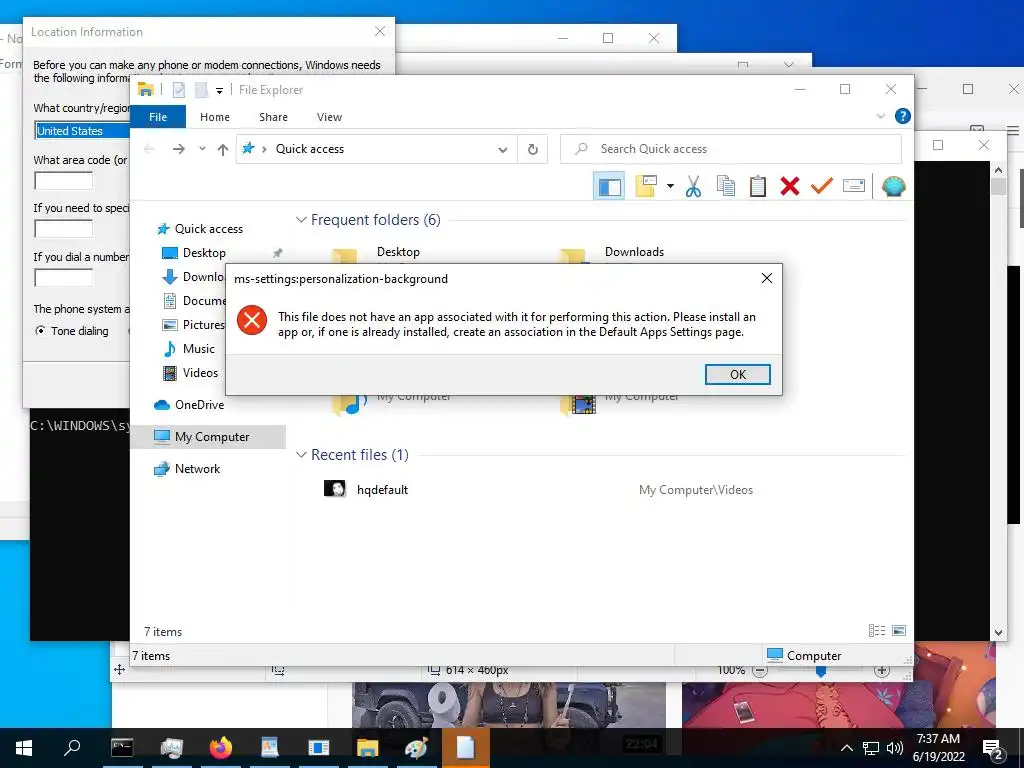The height and width of the screenshot is (768, 1024).
Task: Open Command Prompt from the taskbar
Action: [x=122, y=747]
